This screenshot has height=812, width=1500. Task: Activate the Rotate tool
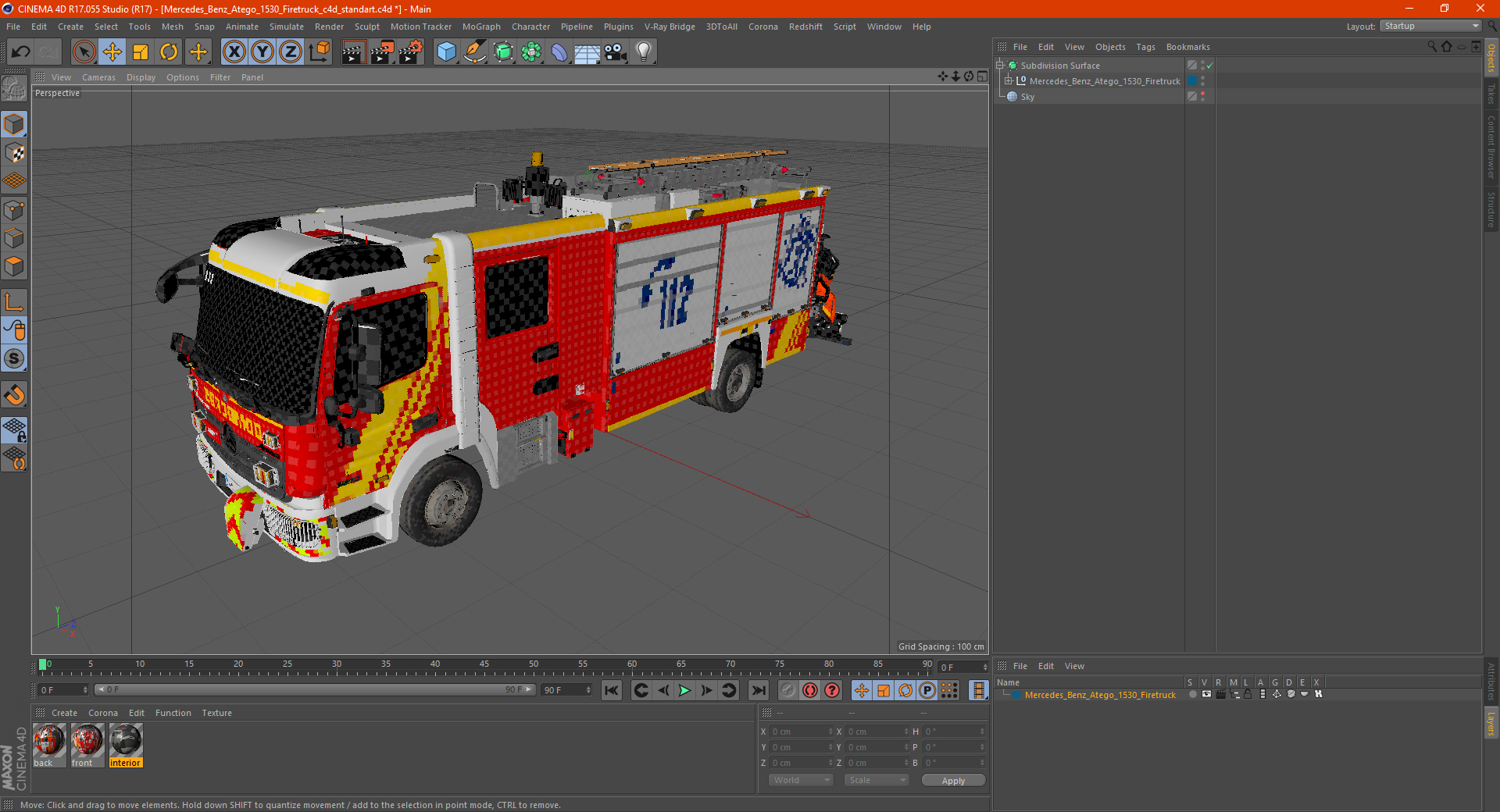[169, 52]
